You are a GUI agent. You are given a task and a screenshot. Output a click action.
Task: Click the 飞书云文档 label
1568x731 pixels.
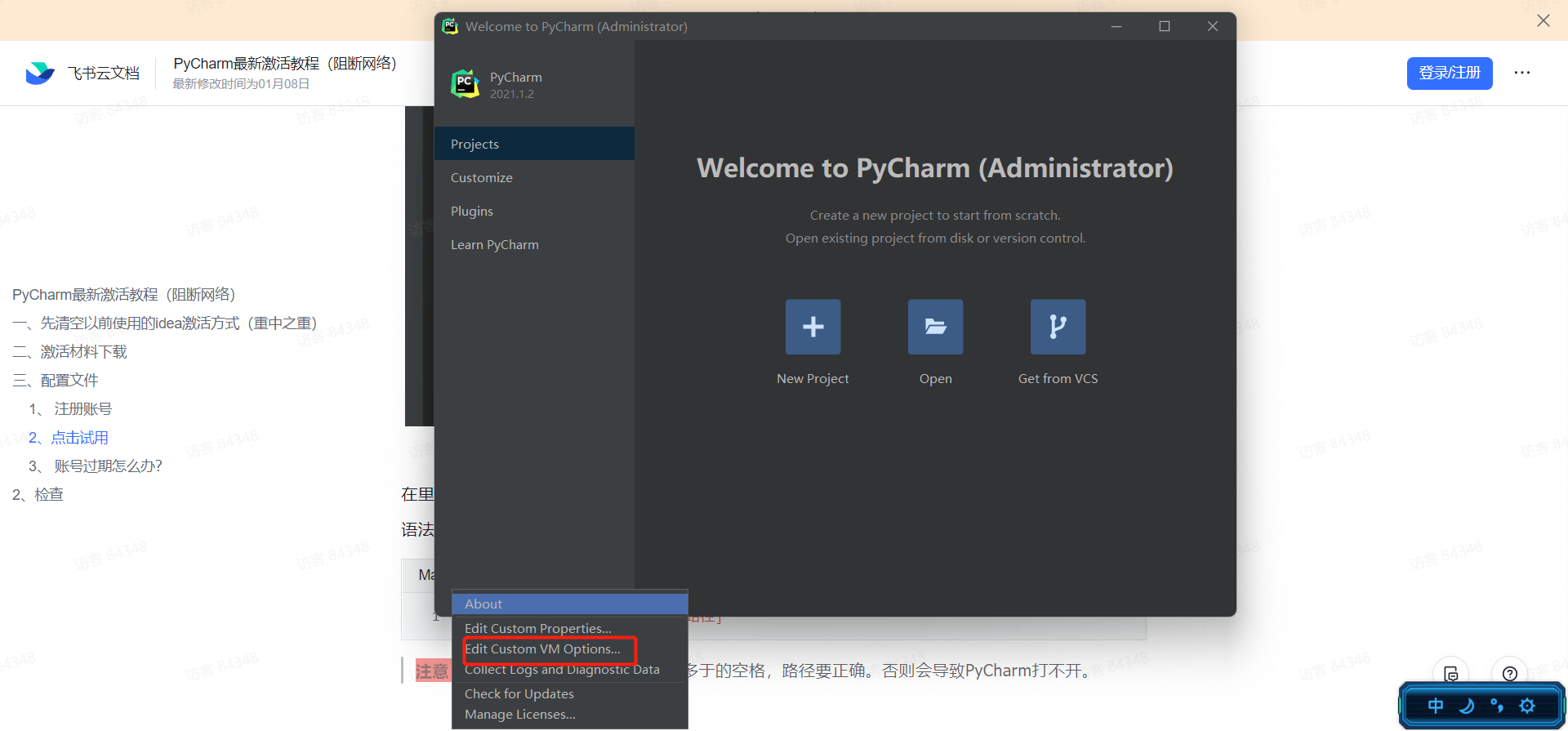[103, 74]
